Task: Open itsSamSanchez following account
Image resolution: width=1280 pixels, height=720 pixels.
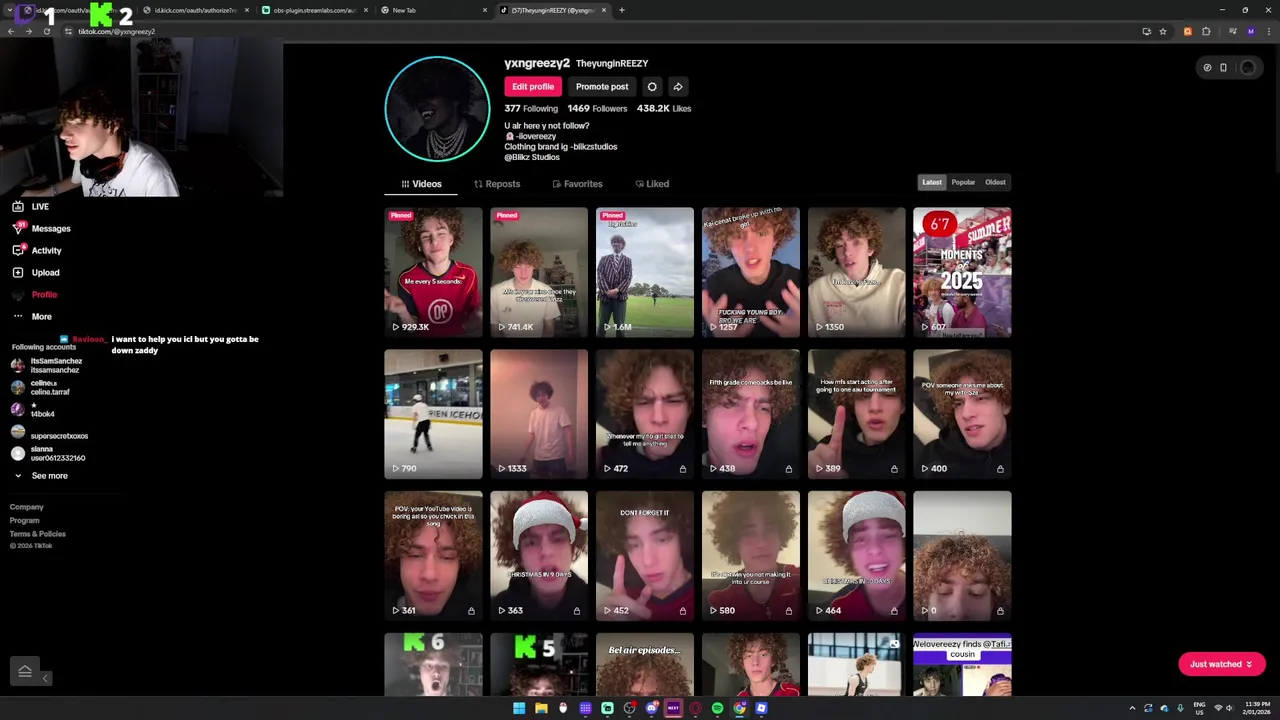Action: [x=47, y=366]
